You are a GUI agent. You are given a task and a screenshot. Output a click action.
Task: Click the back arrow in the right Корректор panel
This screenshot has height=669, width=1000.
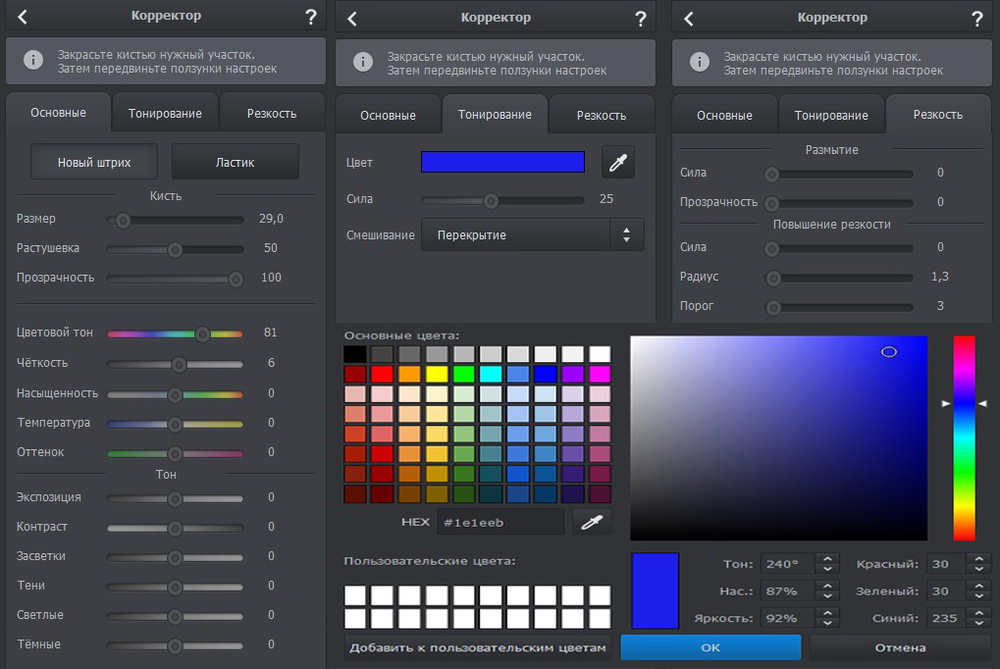(689, 18)
